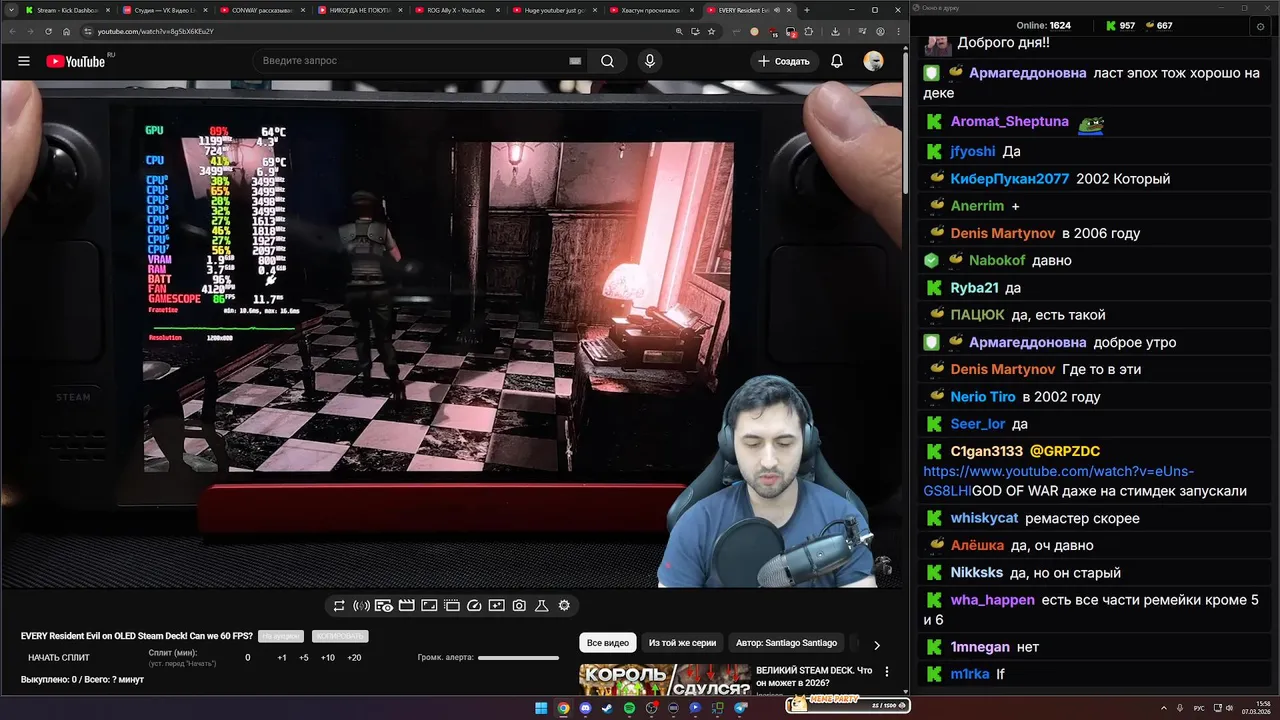Viewport: 1280px width, 720px height.
Task: Click username КиберПукан2077 in chat
Action: click(1010, 179)
